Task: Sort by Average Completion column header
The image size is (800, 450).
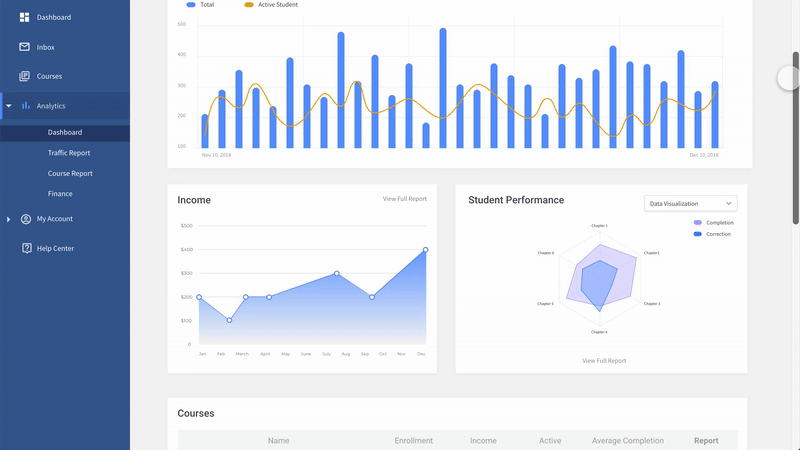Action: coord(628,441)
